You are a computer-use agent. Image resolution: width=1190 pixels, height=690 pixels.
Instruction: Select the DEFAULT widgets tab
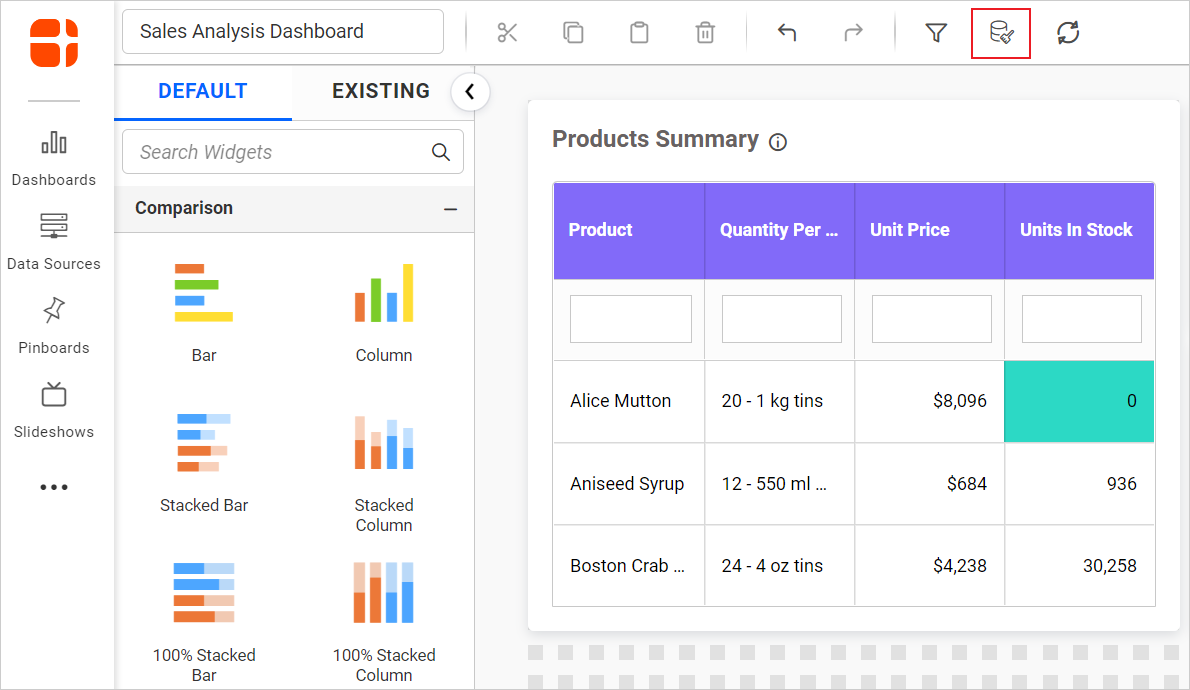coord(203,91)
